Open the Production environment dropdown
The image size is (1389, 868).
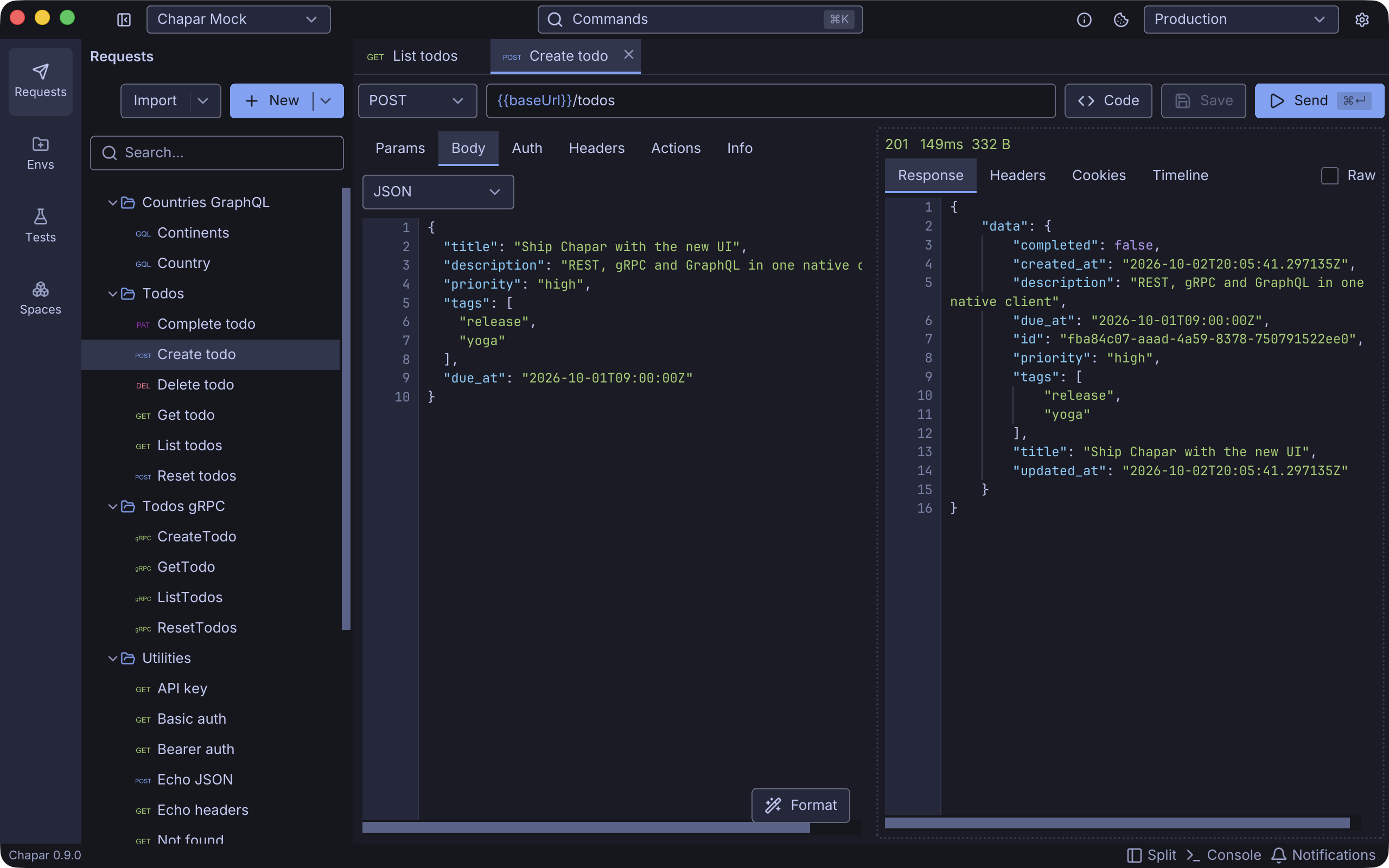1240,20
